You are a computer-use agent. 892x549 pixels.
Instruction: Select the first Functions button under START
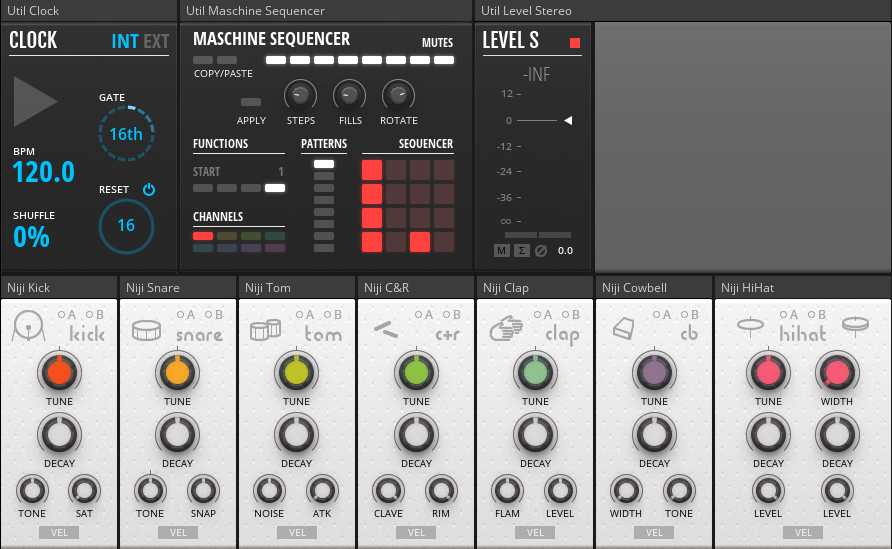click(x=203, y=188)
